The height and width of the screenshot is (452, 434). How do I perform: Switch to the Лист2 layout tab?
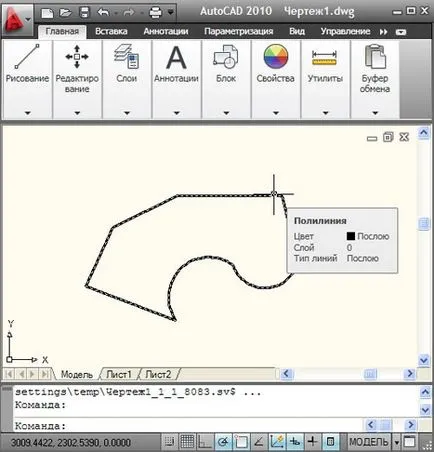tap(158, 374)
